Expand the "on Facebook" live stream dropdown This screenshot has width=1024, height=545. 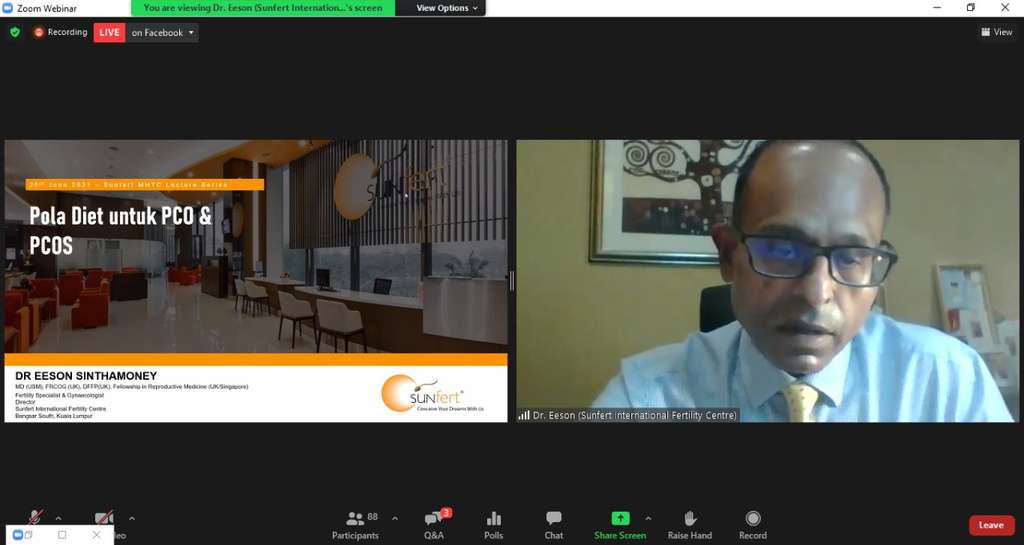point(163,33)
